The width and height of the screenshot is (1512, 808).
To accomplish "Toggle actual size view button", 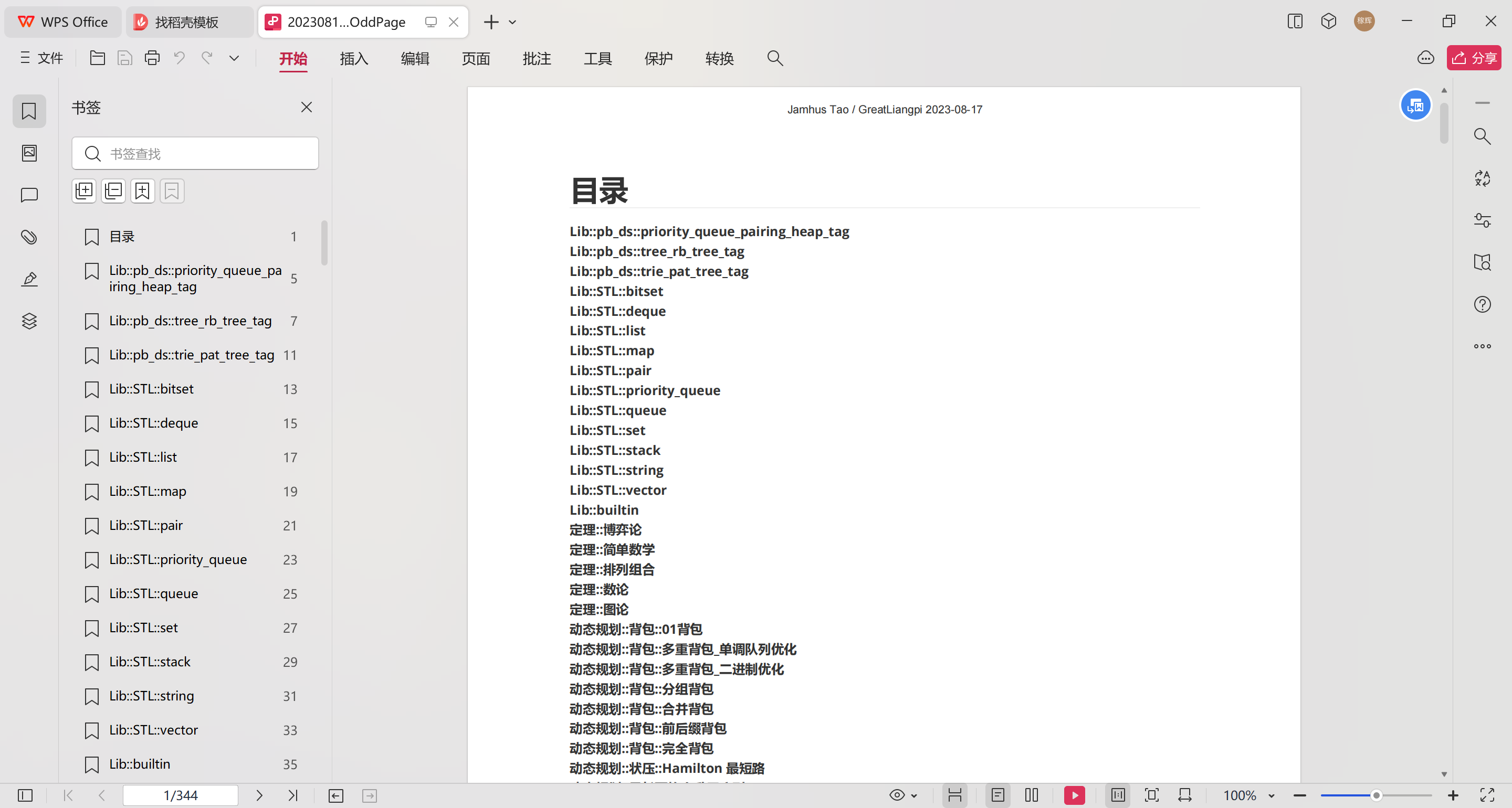I will [1118, 795].
